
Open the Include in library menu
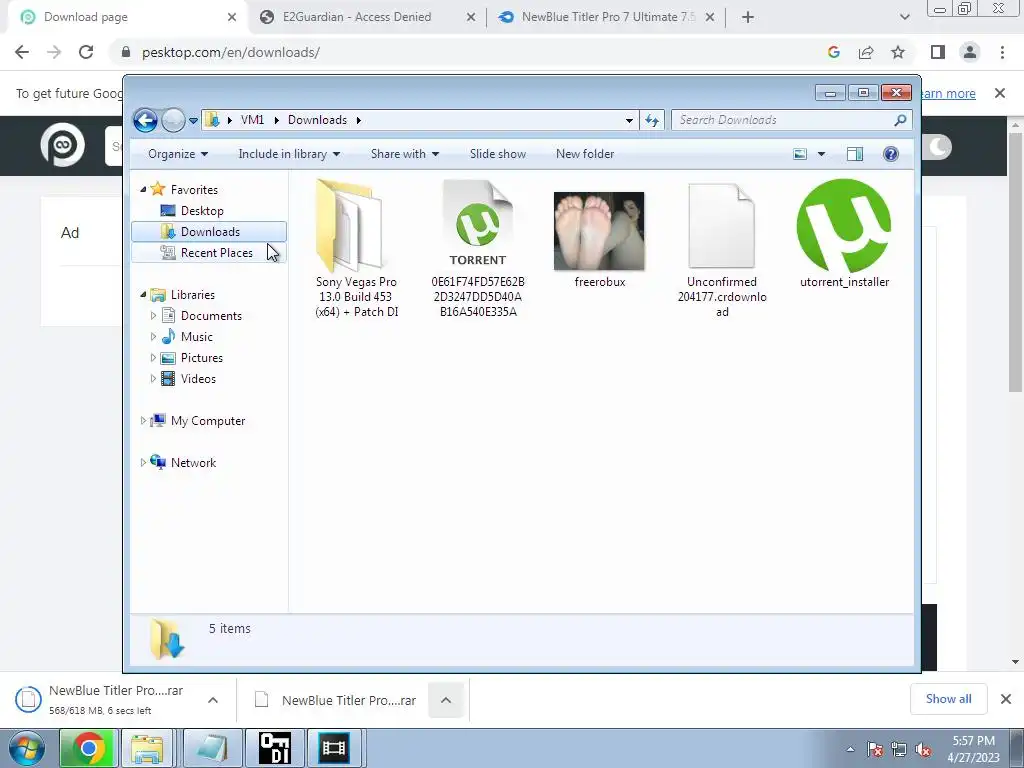(289, 154)
